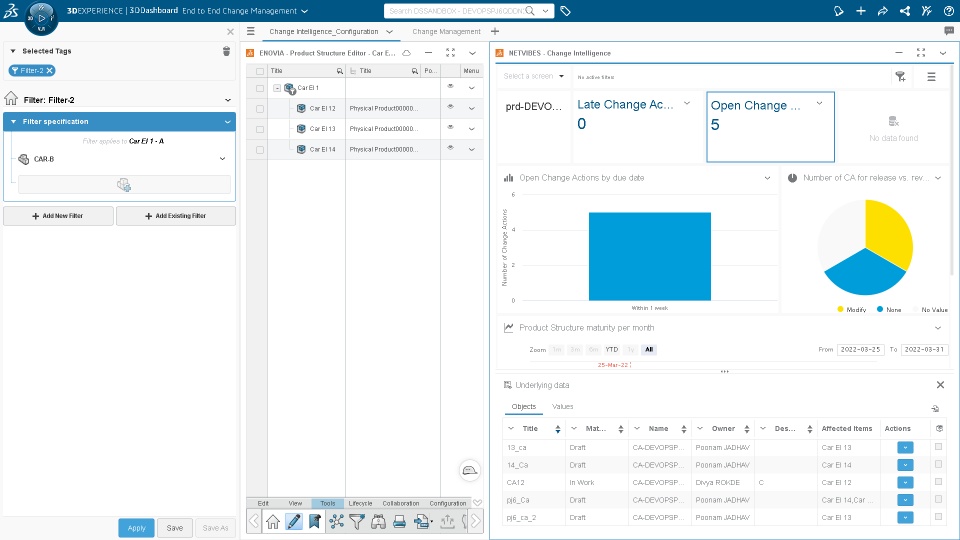Click the print icon in editor toolbar
Image resolution: width=960 pixels, height=540 pixels.
pos(399,522)
